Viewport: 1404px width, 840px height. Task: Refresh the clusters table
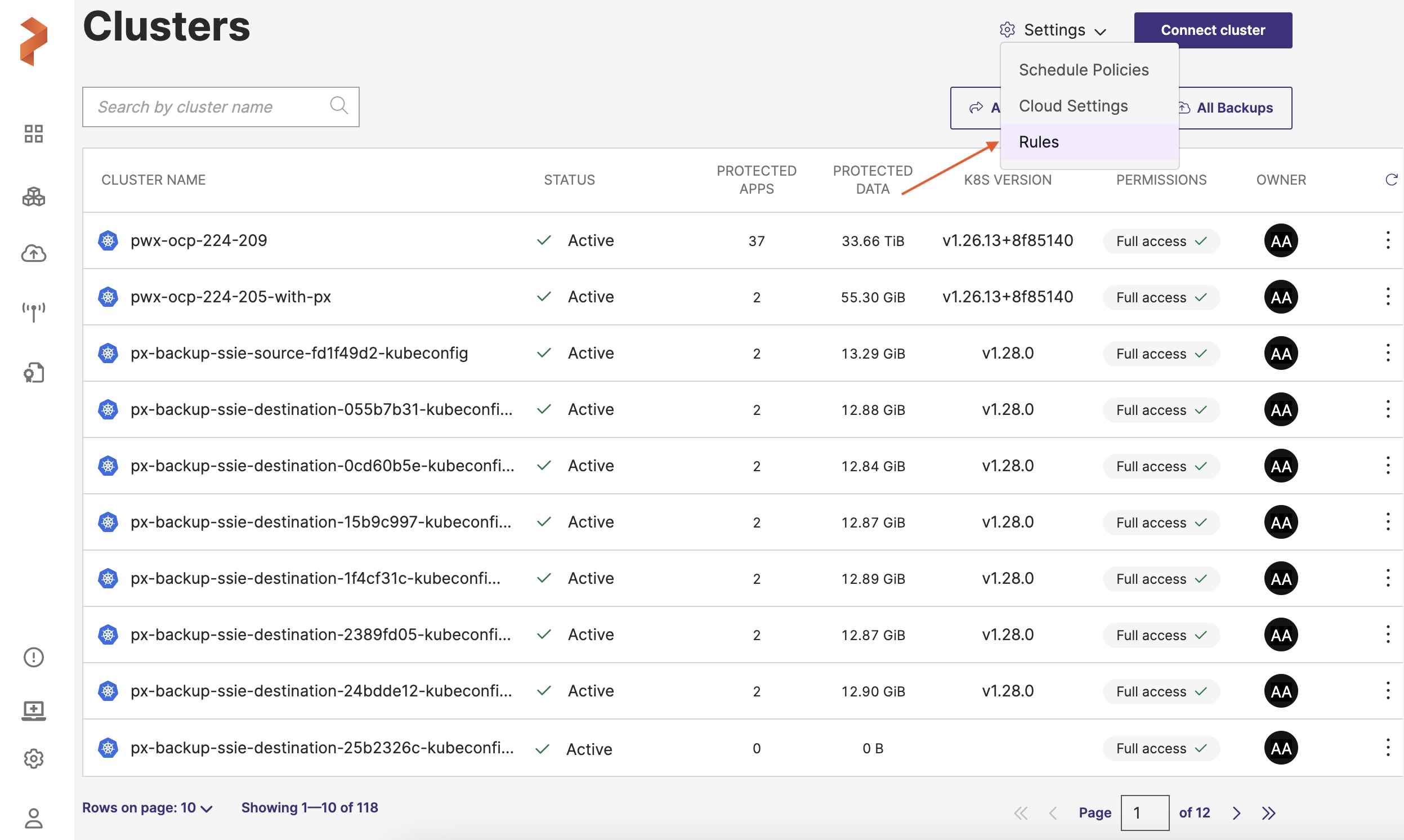pos(1390,180)
